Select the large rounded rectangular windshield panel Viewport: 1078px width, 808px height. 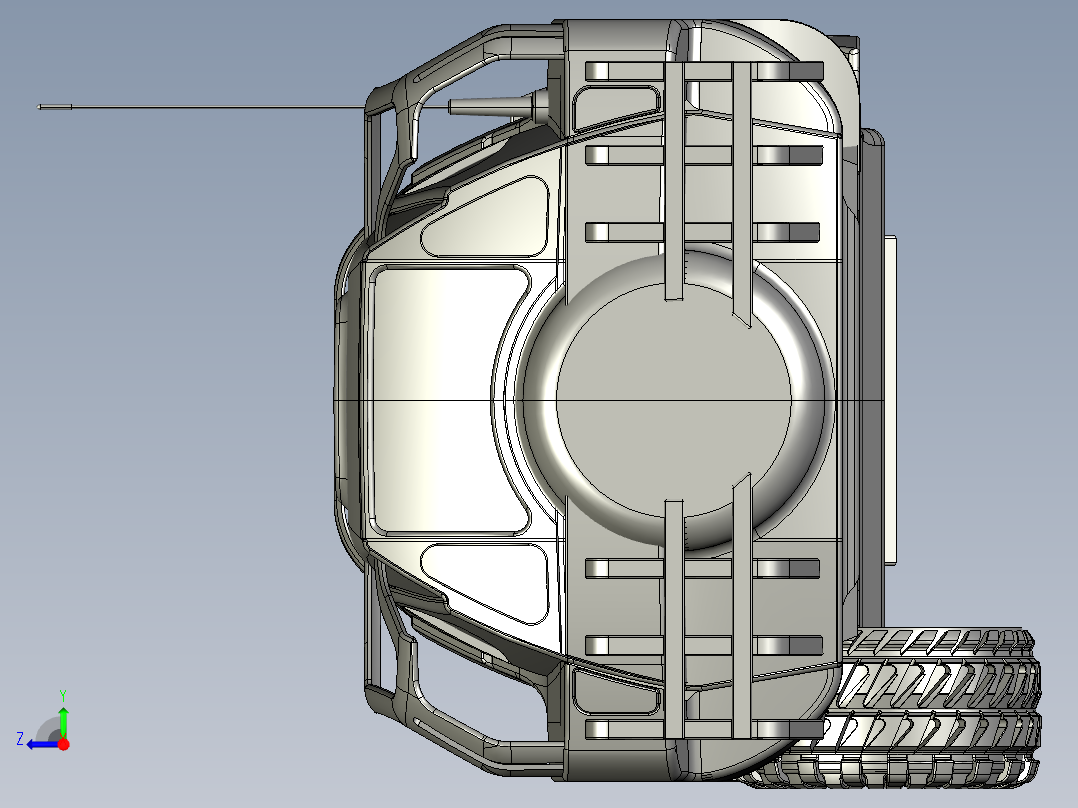pyautogui.click(x=450, y=401)
